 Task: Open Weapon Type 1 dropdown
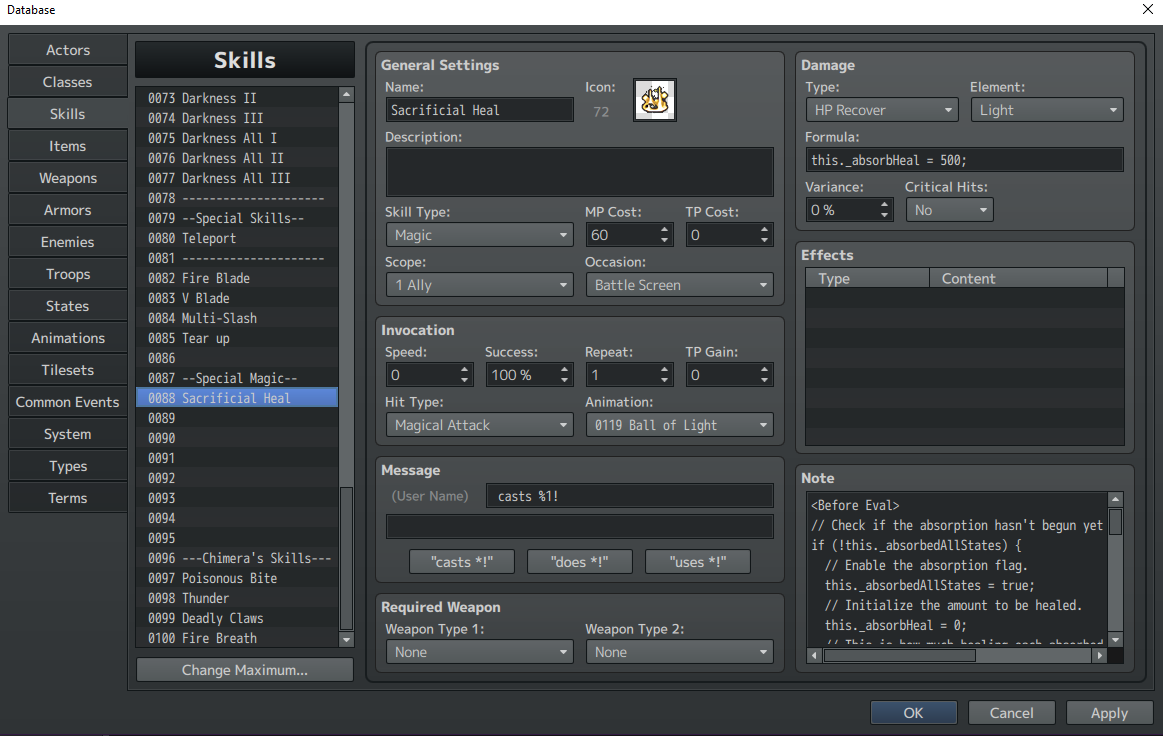coord(479,652)
